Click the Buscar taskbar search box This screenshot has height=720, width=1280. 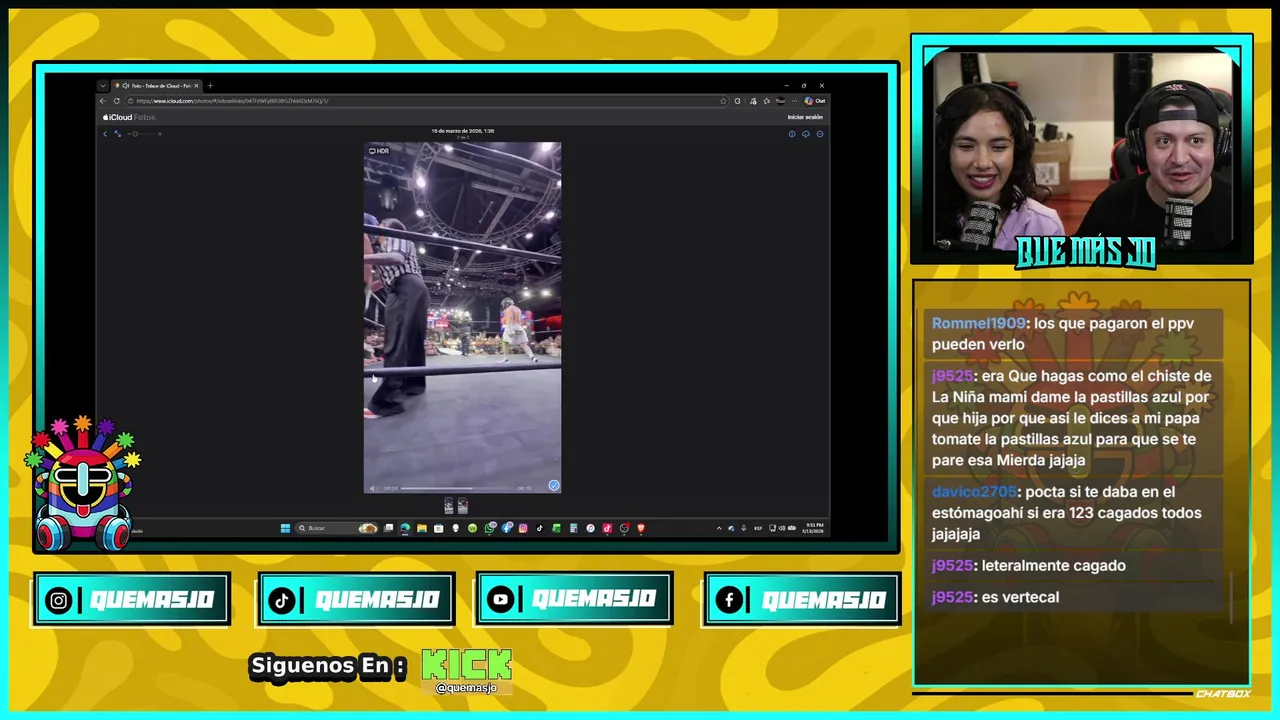point(336,528)
